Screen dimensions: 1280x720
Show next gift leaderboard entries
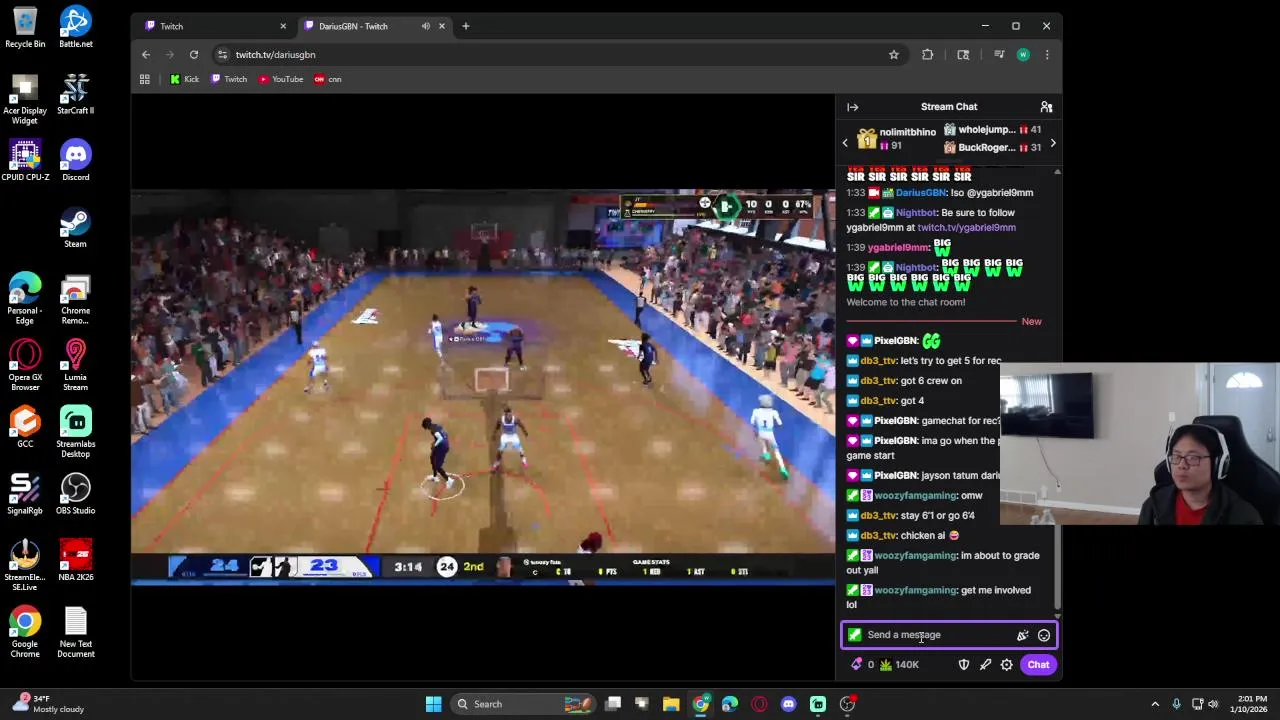click(1052, 143)
